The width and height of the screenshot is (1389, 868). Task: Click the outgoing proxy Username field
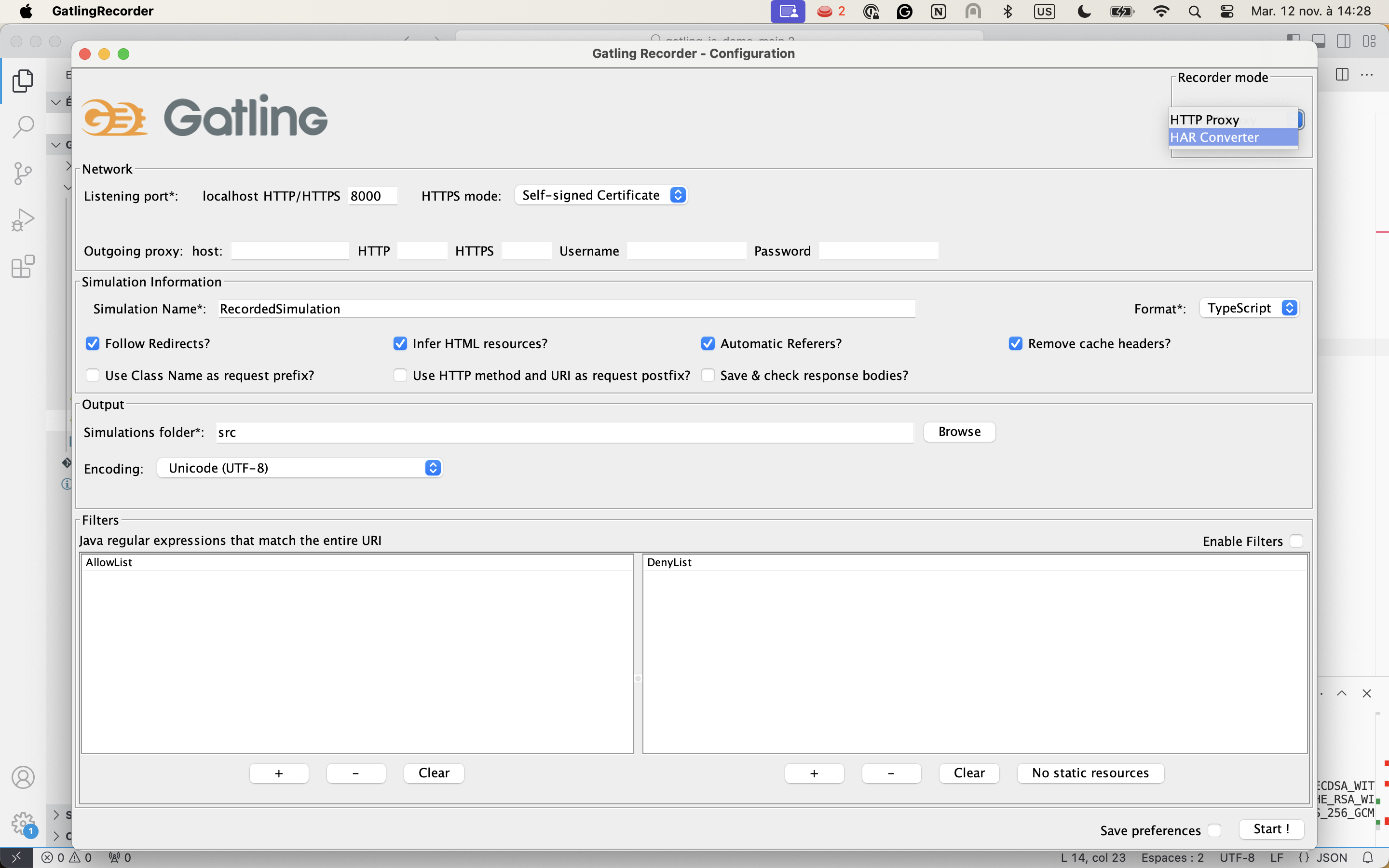coord(686,251)
